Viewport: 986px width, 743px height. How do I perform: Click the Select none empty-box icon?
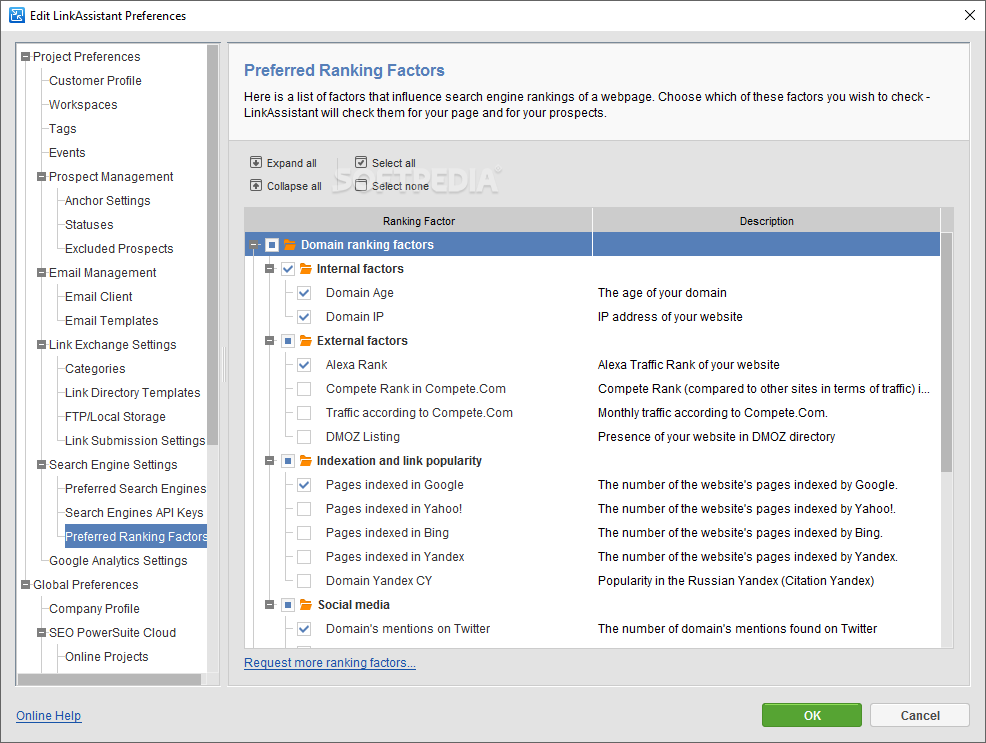tap(361, 185)
